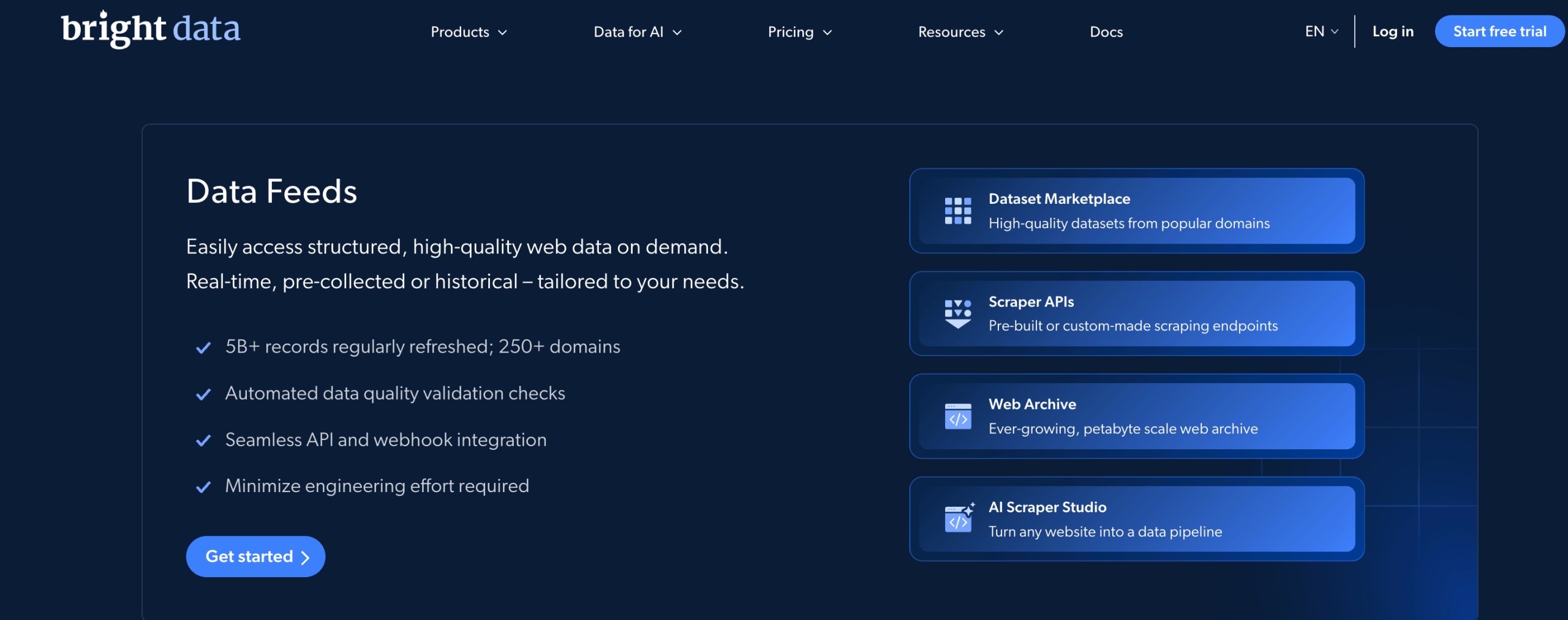Viewport: 1568px width, 620px height.
Task: Click "Minimize engineering effort required" text
Action: [x=377, y=486]
